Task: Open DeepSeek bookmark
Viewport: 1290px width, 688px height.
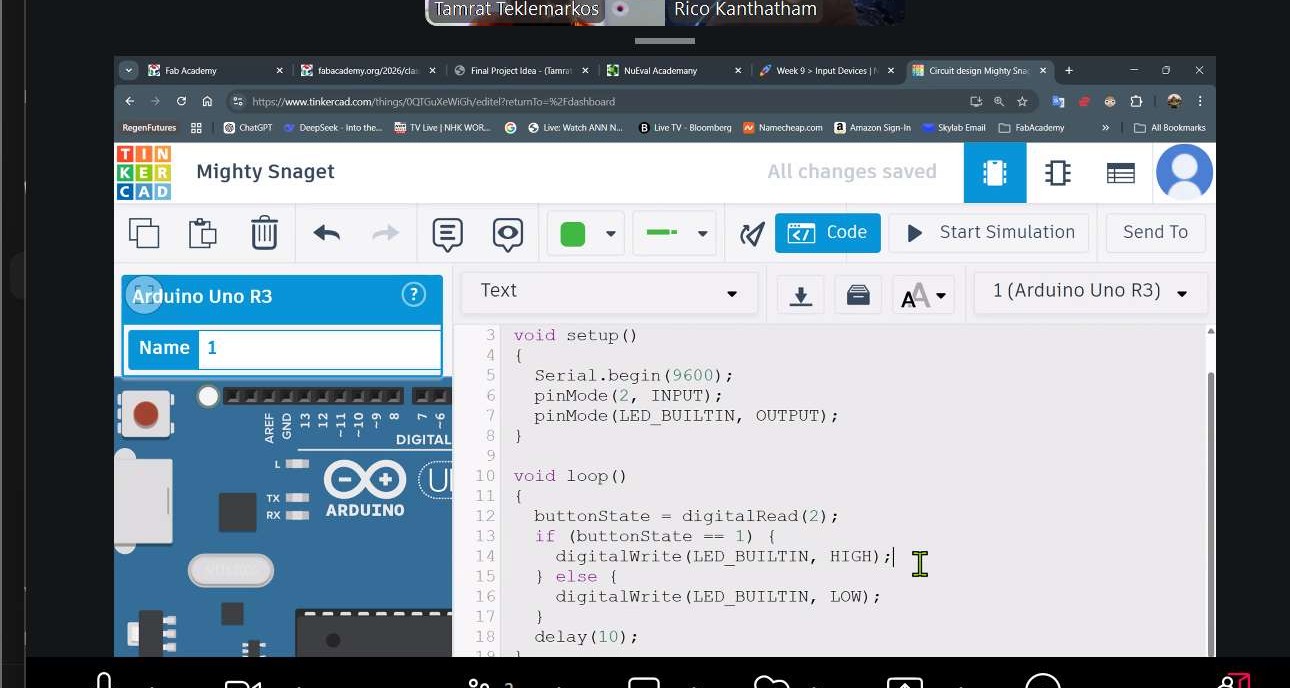Action: coord(333,128)
